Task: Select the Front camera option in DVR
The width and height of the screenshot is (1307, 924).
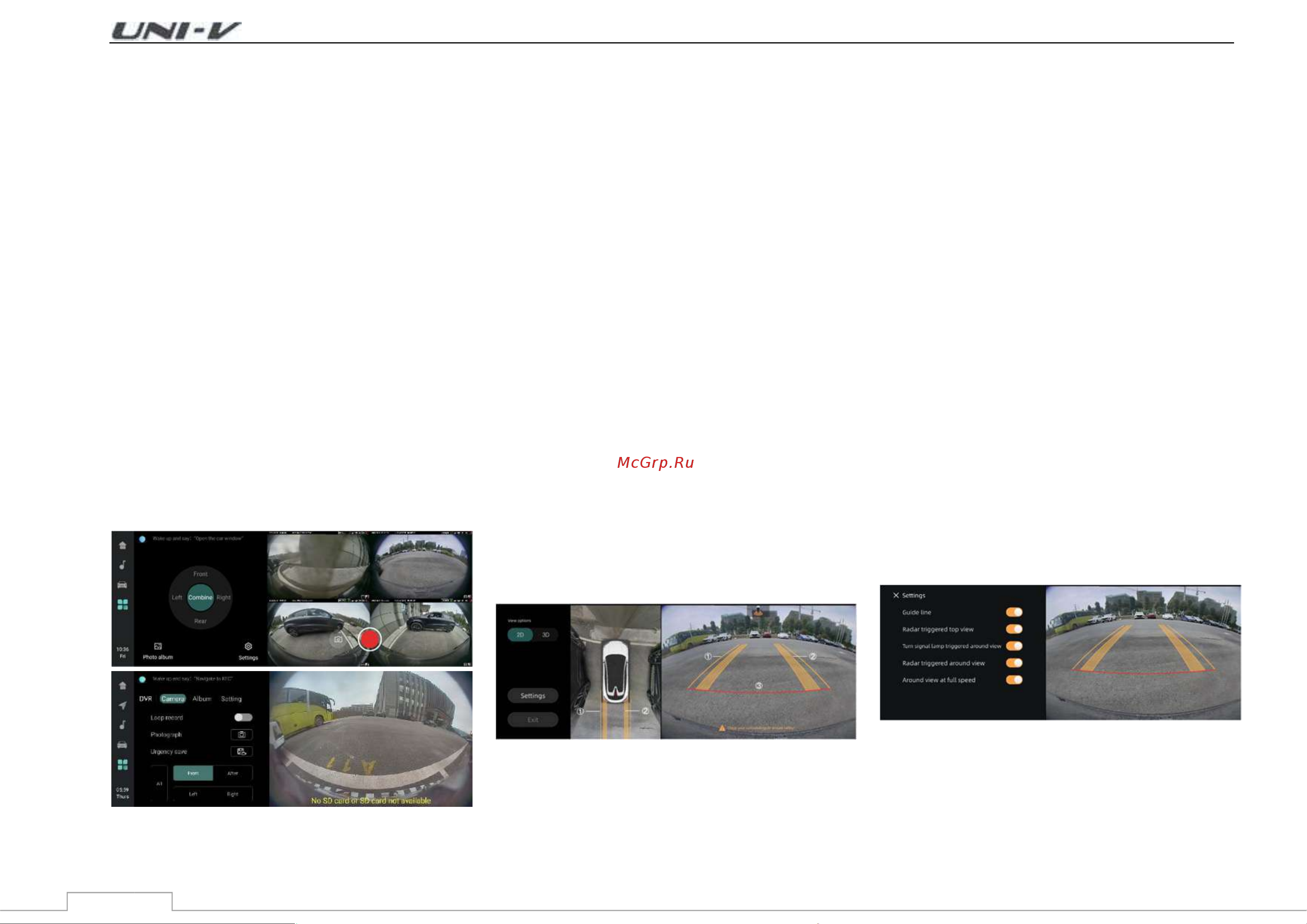Action: [x=193, y=773]
